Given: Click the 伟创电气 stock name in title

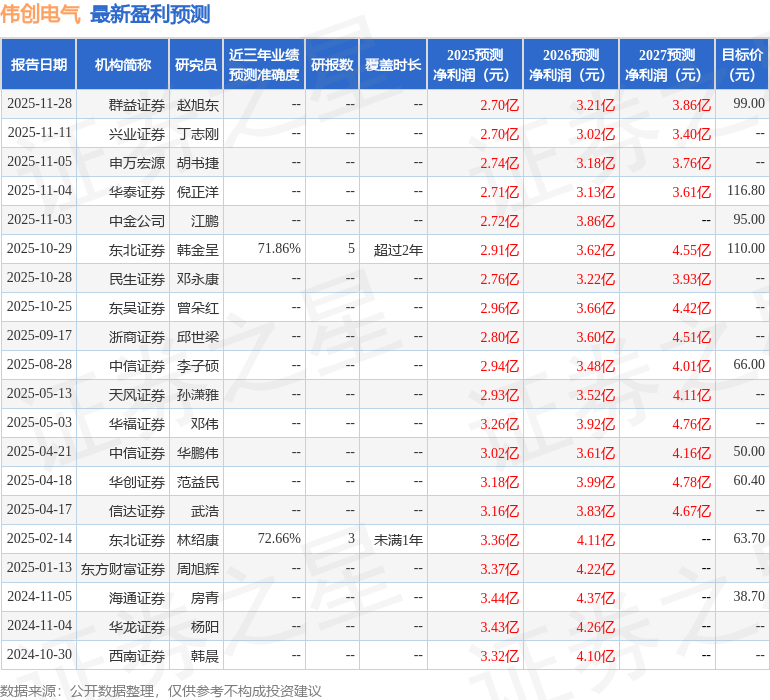Looking at the screenshot, I should tap(41, 14).
